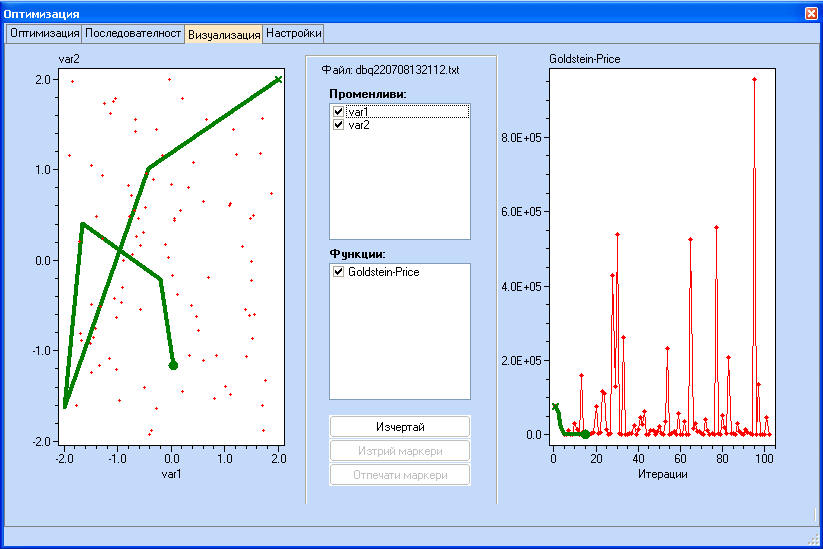The height and width of the screenshot is (549, 823).
Task: Click the tallest red peak in Goldstein-Price chart
Action: pos(754,80)
